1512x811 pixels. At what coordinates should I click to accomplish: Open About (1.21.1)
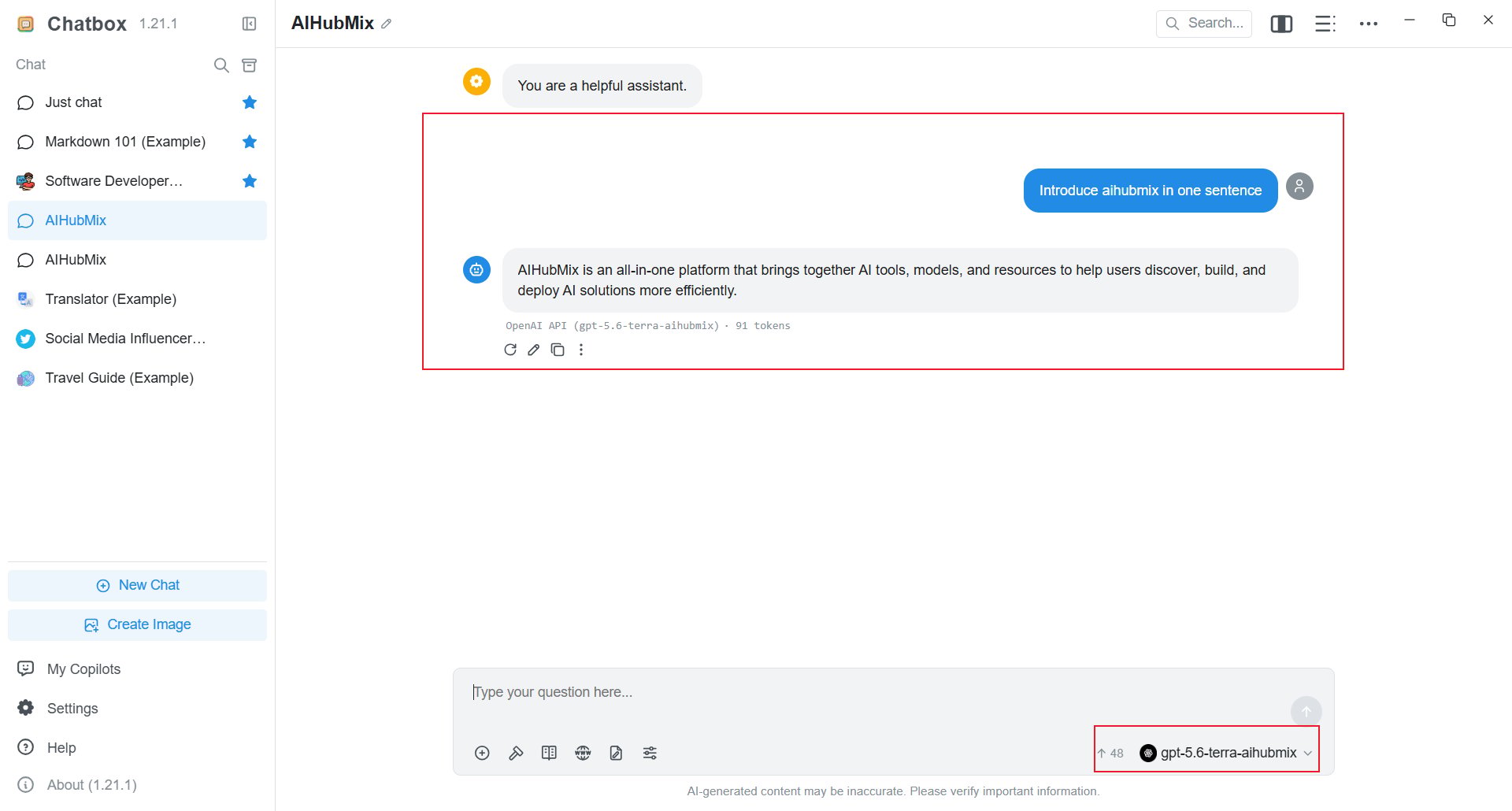coord(137,785)
